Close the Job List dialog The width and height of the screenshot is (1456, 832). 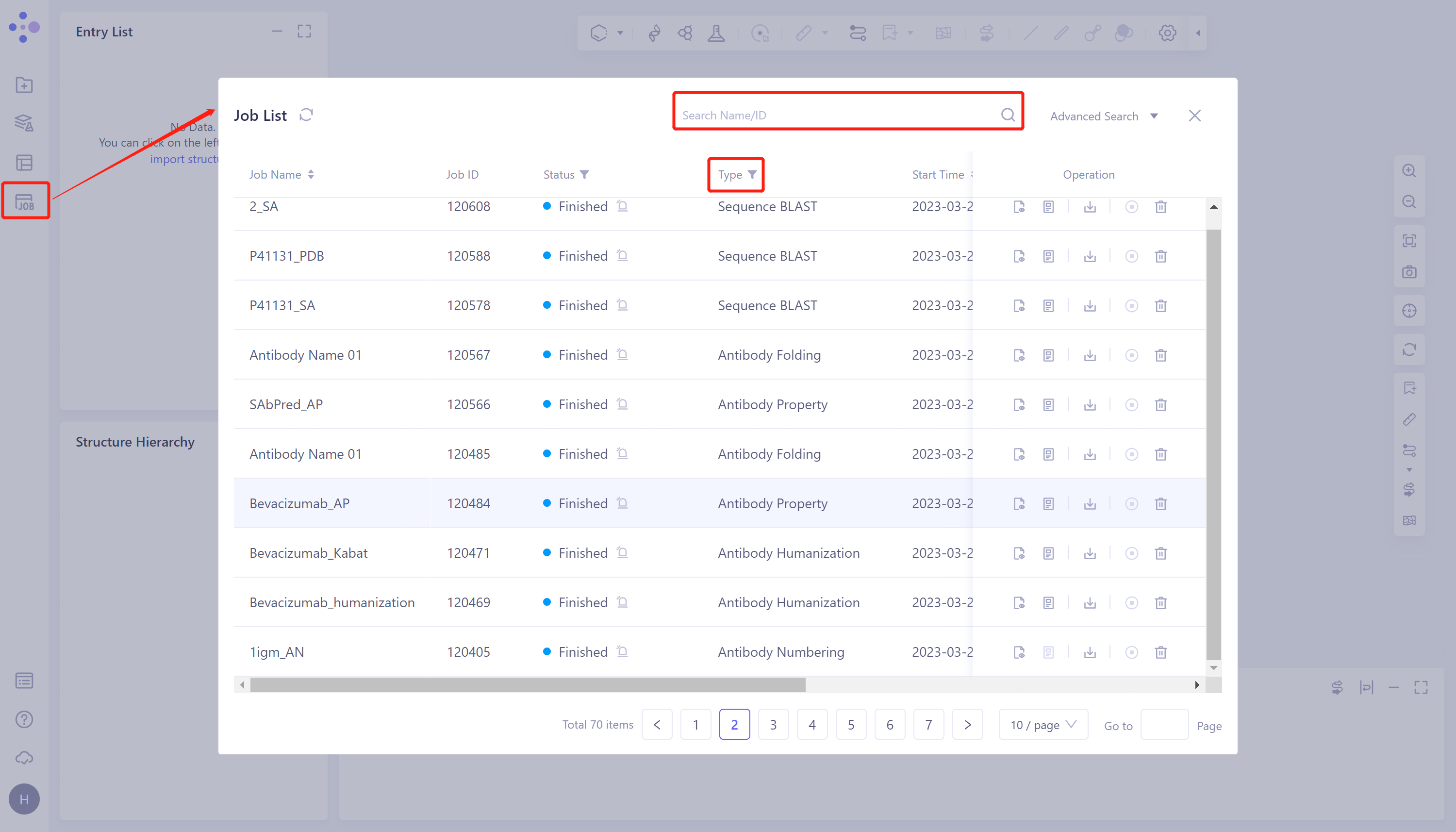tap(1194, 116)
